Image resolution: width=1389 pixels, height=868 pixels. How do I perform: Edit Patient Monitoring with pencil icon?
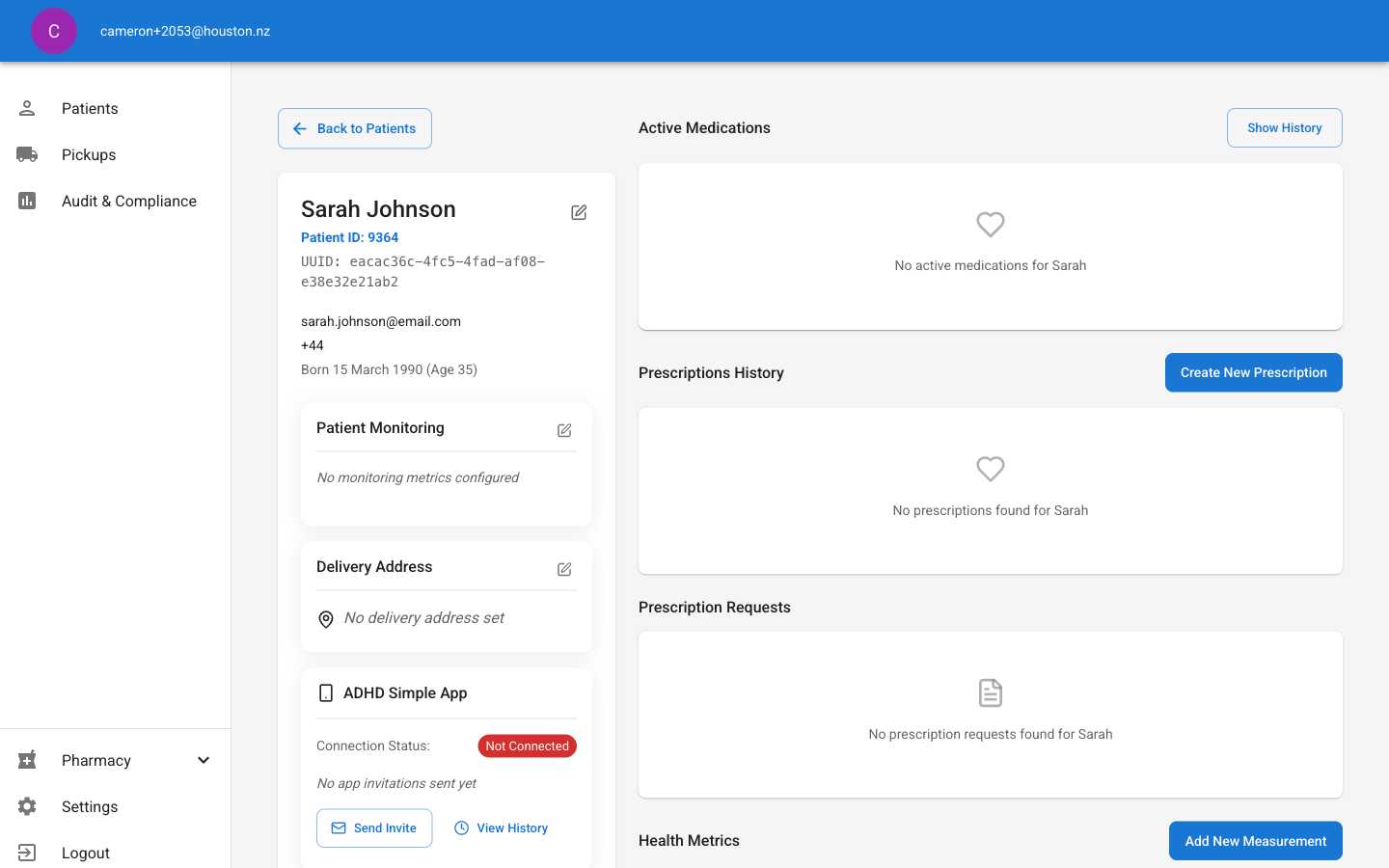click(x=564, y=430)
